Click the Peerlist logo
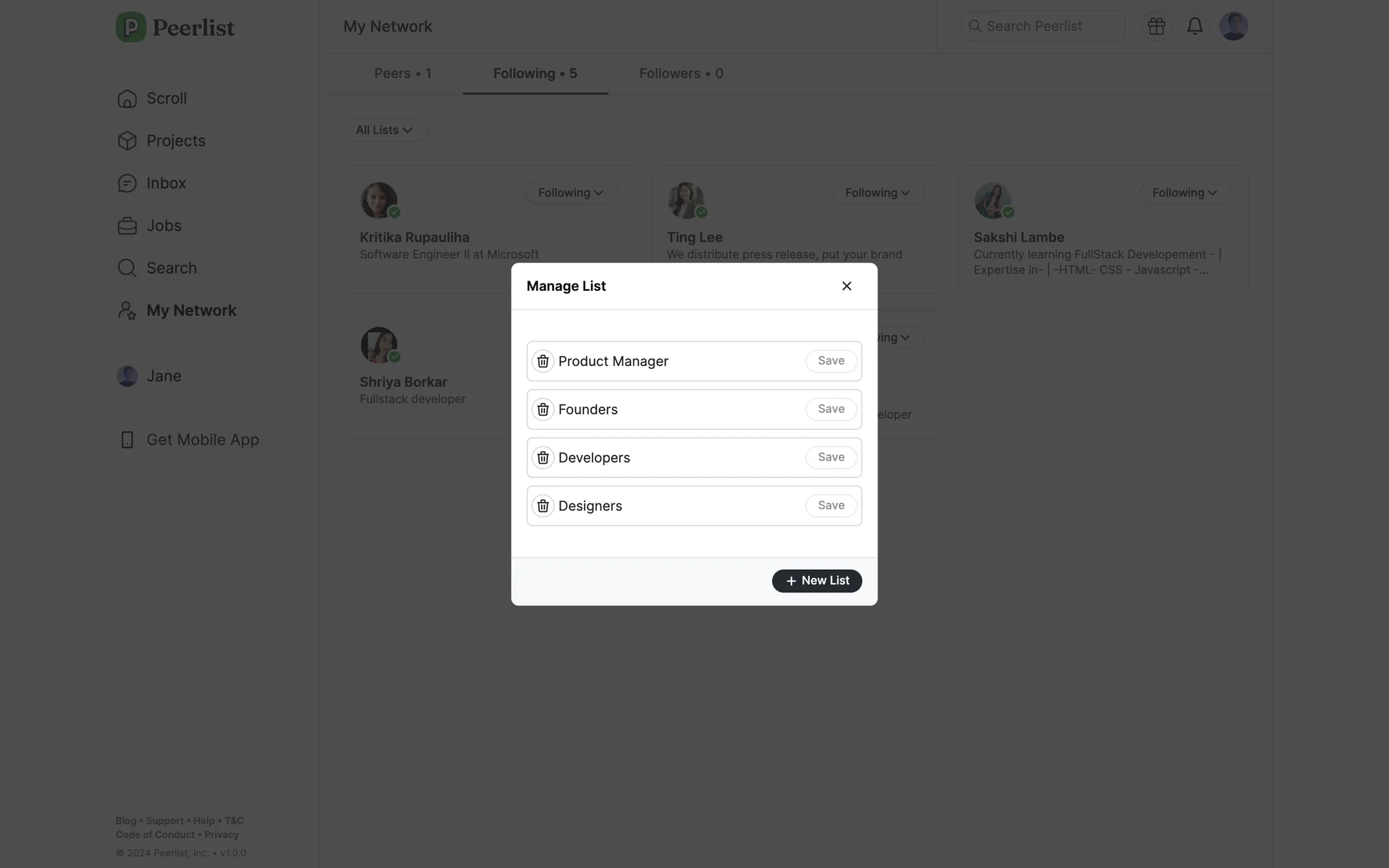Image resolution: width=1389 pixels, height=868 pixels. tap(175, 27)
